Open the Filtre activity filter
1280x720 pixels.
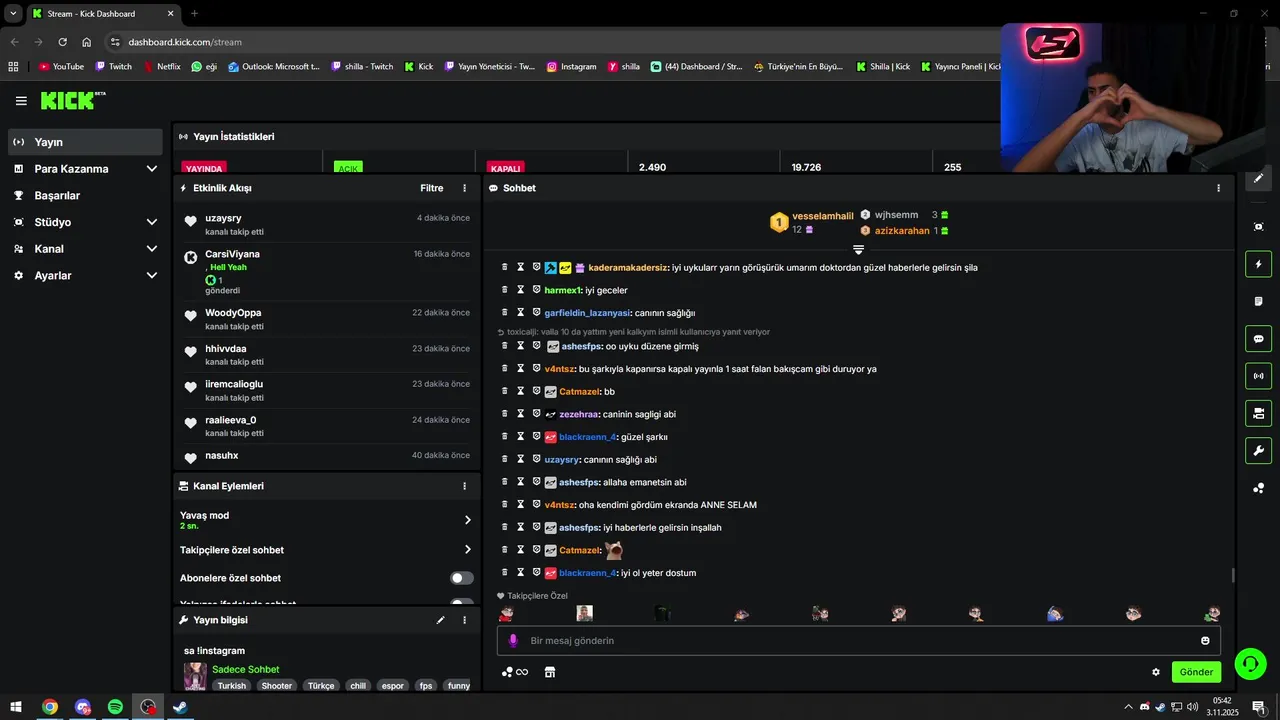coord(432,188)
